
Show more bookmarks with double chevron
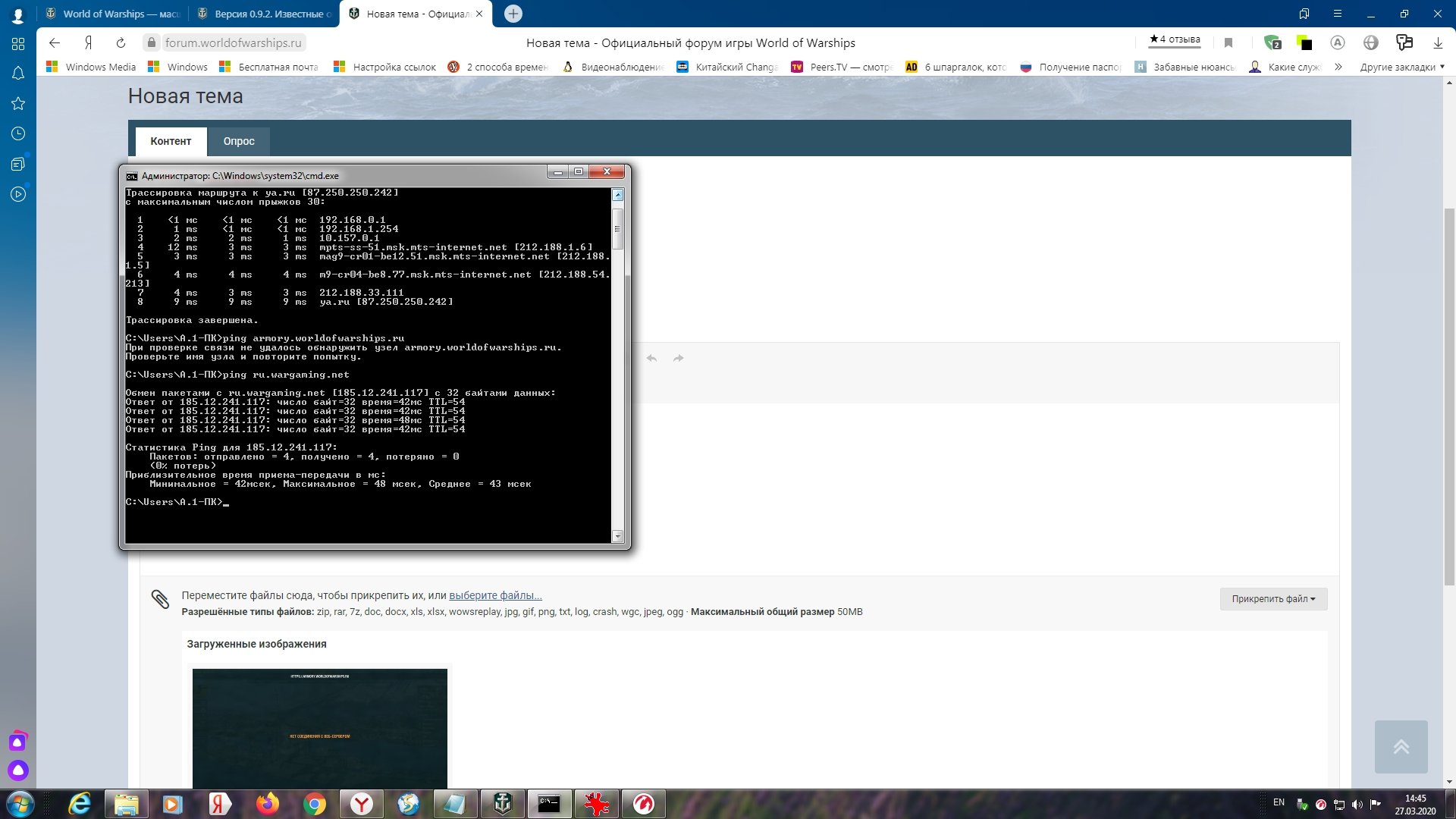click(x=1338, y=67)
